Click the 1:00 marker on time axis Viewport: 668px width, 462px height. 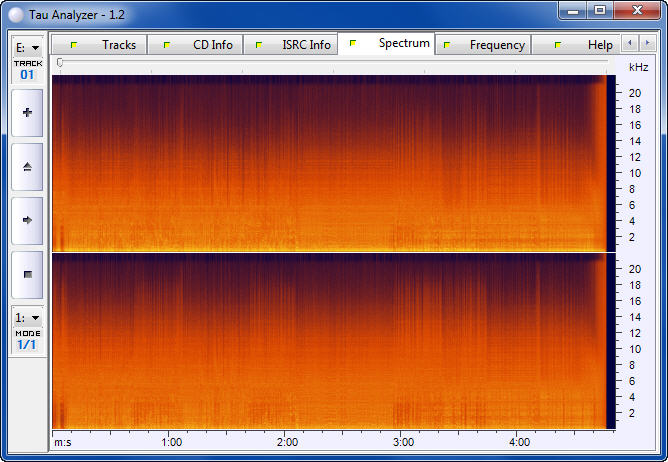pos(171,441)
